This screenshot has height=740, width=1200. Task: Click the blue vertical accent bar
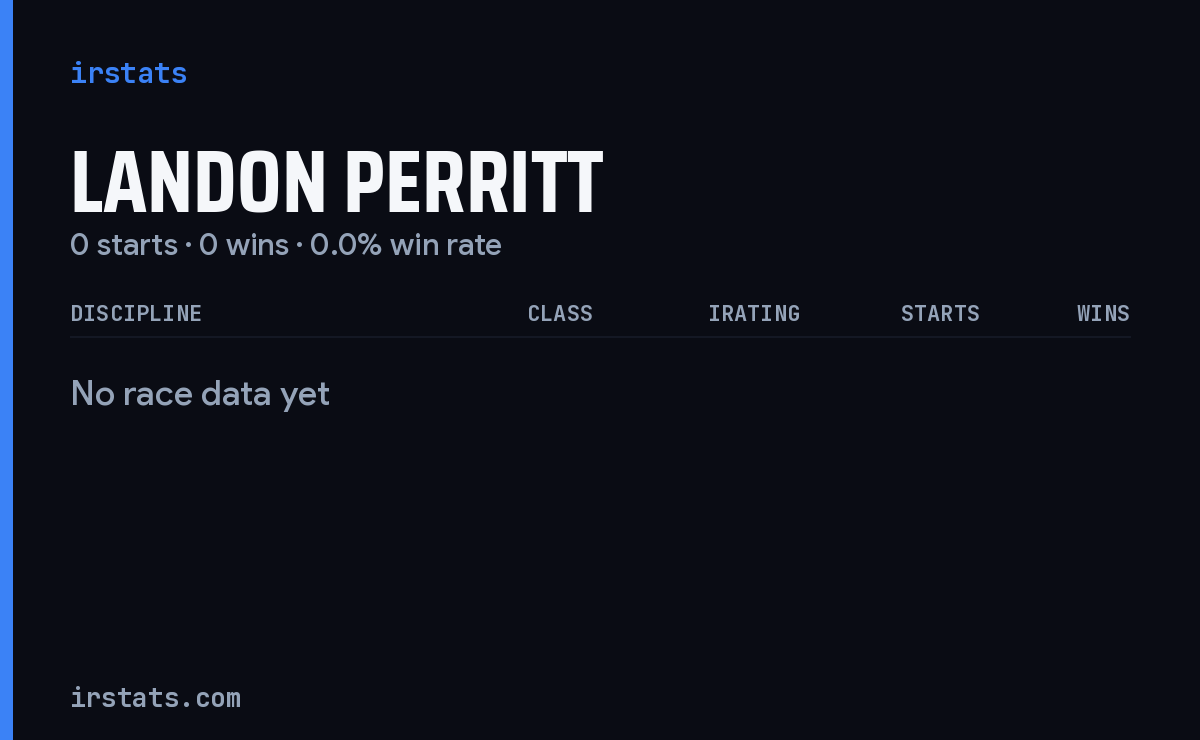(6, 370)
